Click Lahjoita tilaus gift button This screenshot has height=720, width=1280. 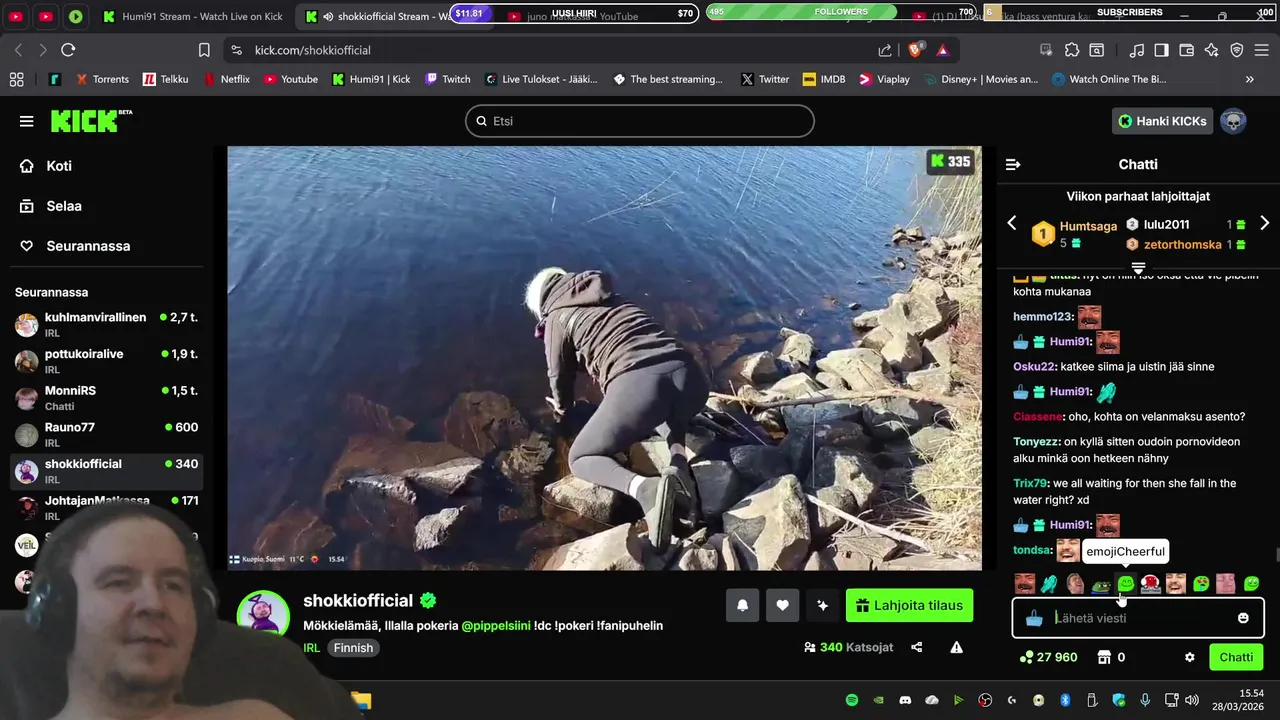tap(909, 605)
